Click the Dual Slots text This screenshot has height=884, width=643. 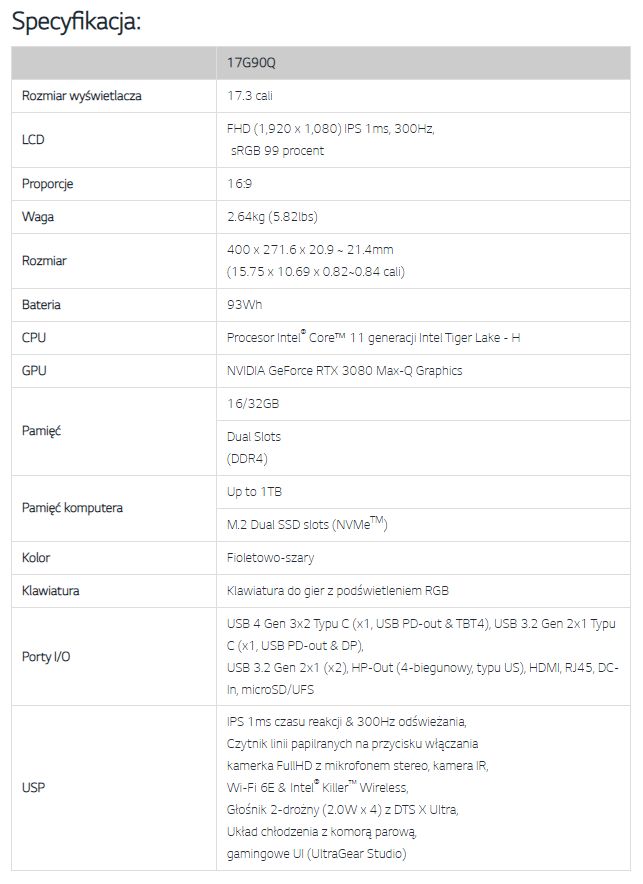click(x=254, y=437)
